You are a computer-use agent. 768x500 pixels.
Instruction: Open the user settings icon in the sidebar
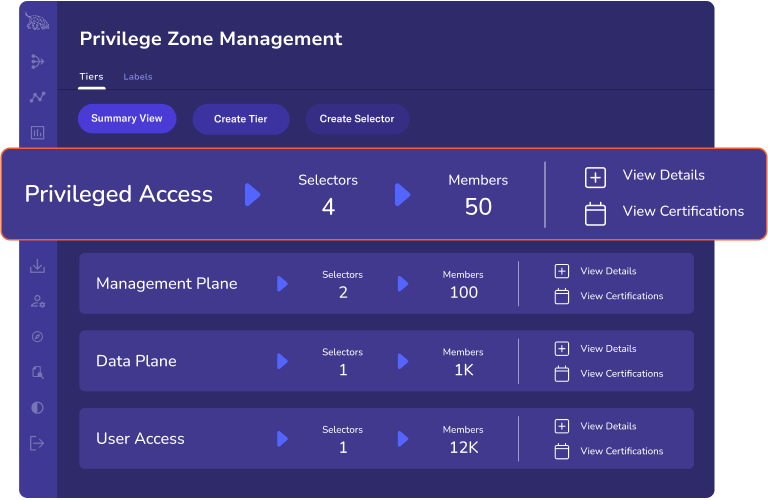[38, 301]
